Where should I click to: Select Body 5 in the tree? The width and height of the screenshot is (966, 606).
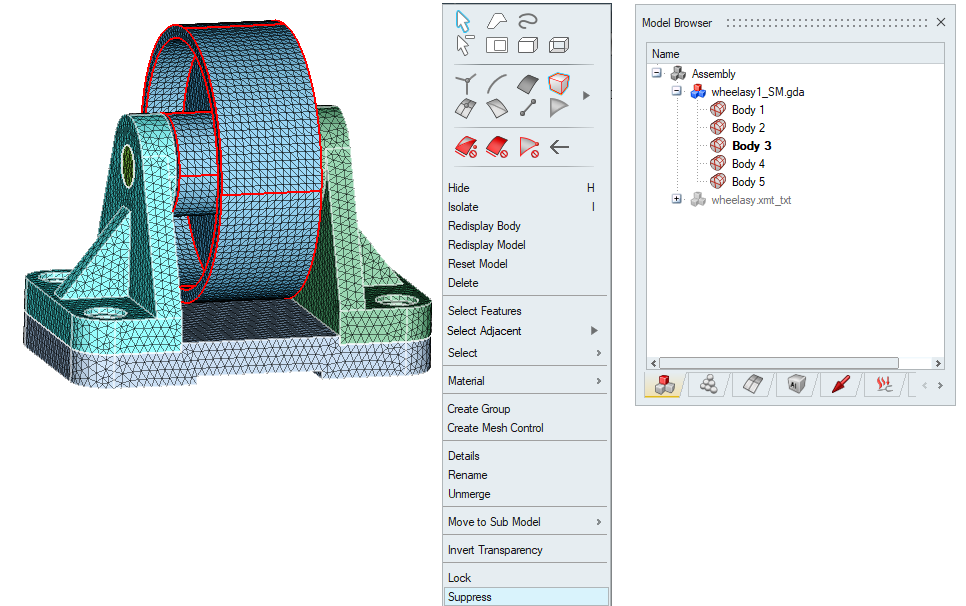[x=748, y=182]
